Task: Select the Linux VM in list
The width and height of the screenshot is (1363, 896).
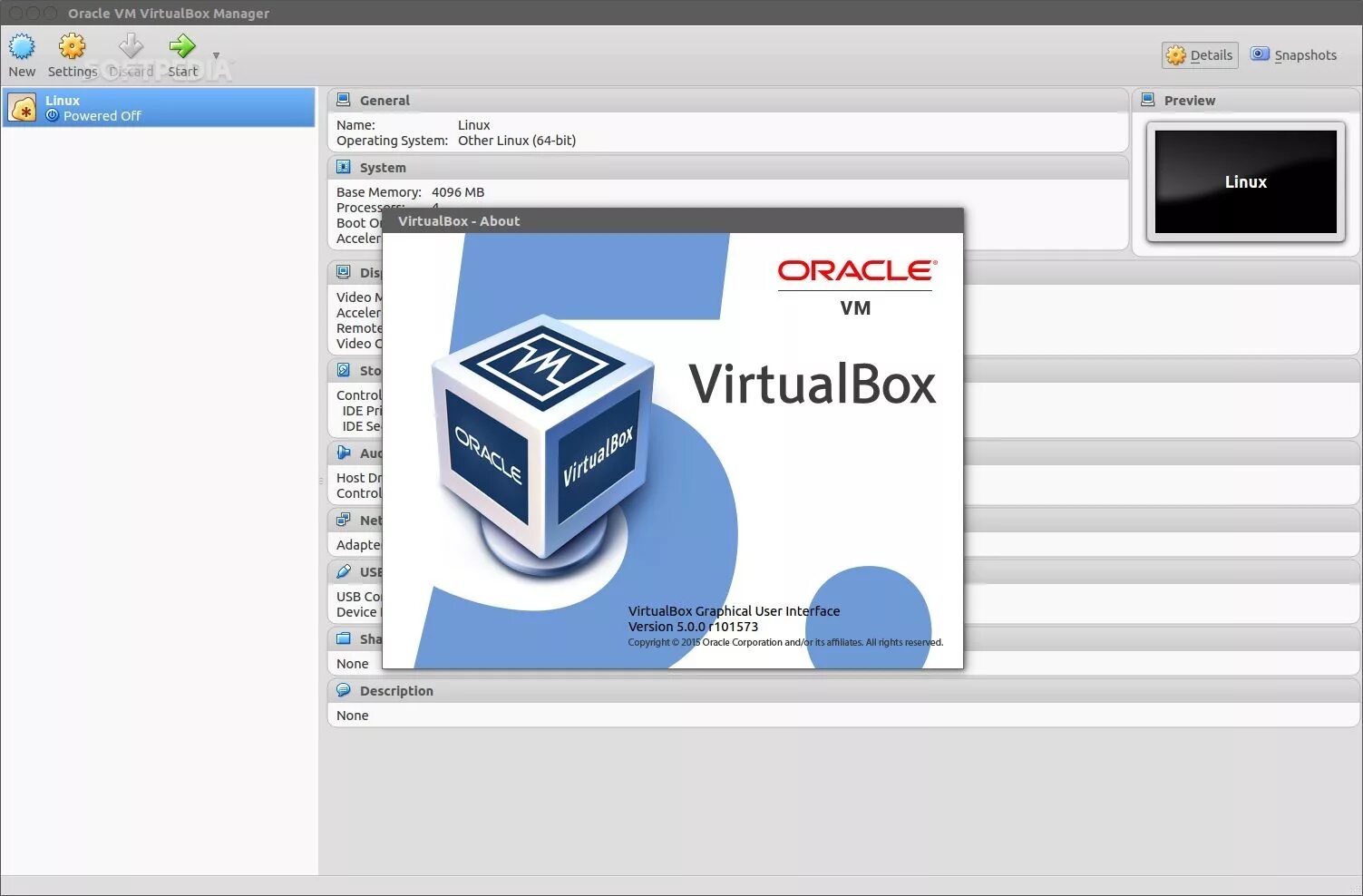Action: pos(159,107)
